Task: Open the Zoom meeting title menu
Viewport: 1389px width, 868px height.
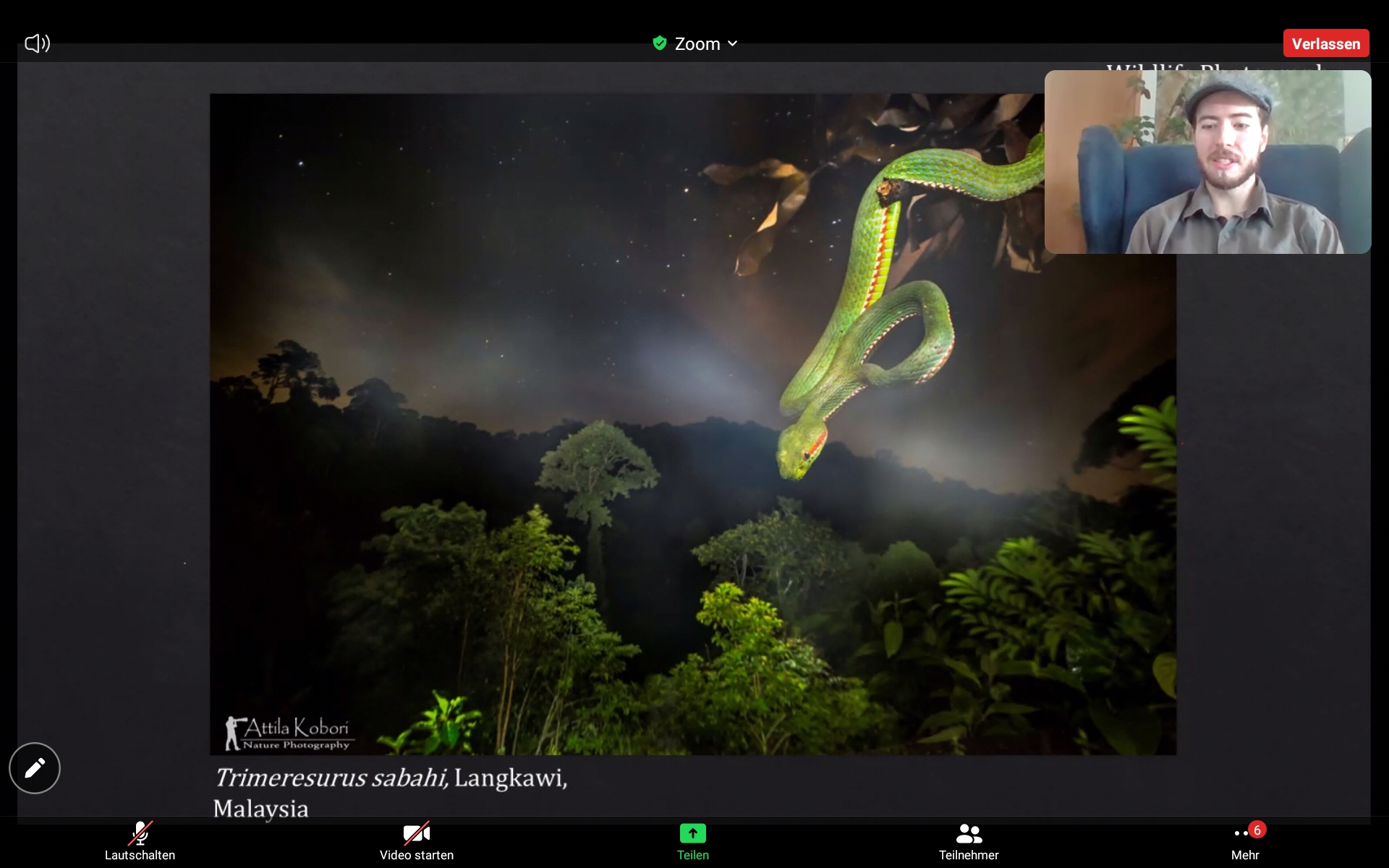Action: pyautogui.click(x=697, y=44)
